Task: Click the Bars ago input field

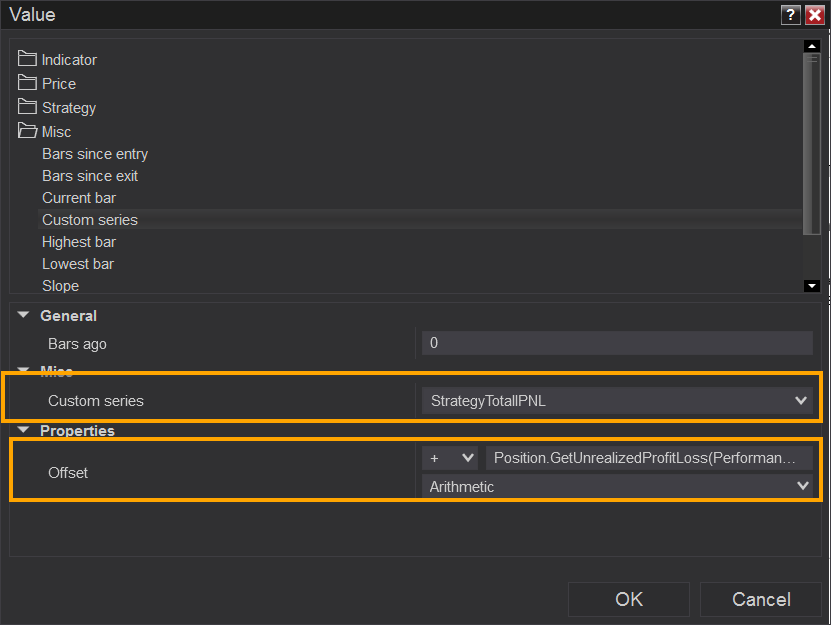Action: 617,344
